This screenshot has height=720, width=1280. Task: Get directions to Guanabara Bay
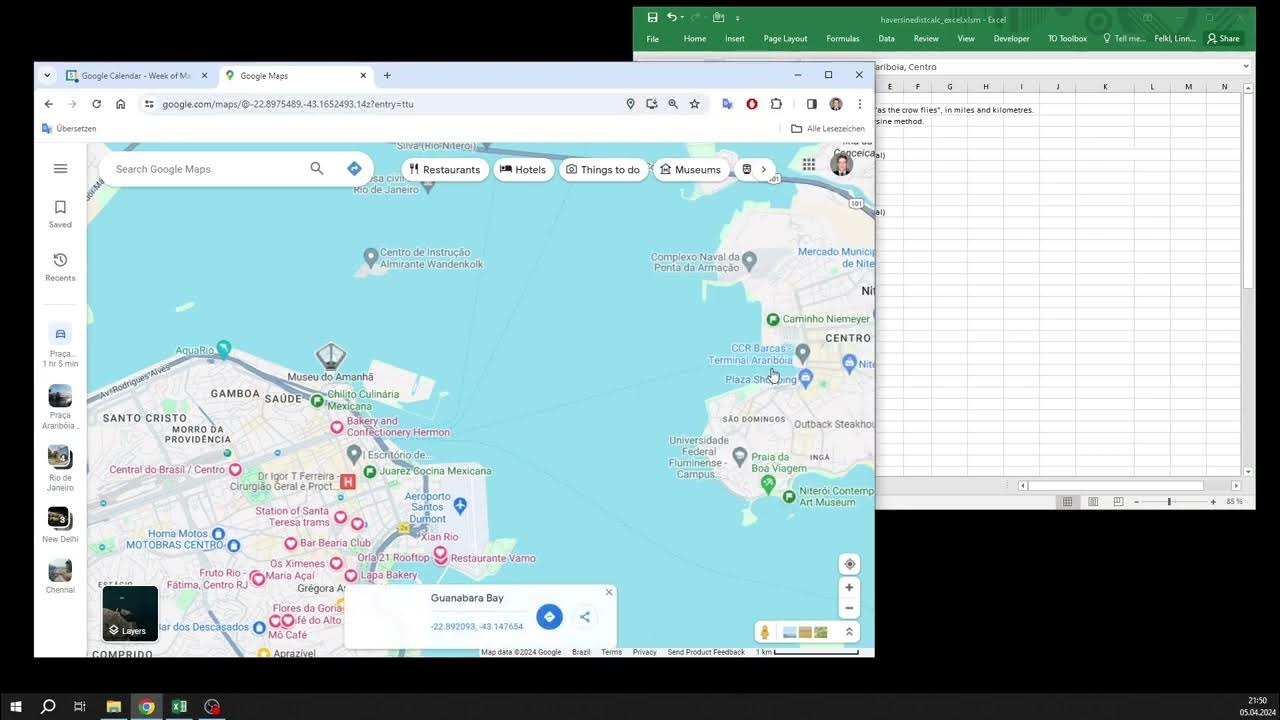(549, 617)
